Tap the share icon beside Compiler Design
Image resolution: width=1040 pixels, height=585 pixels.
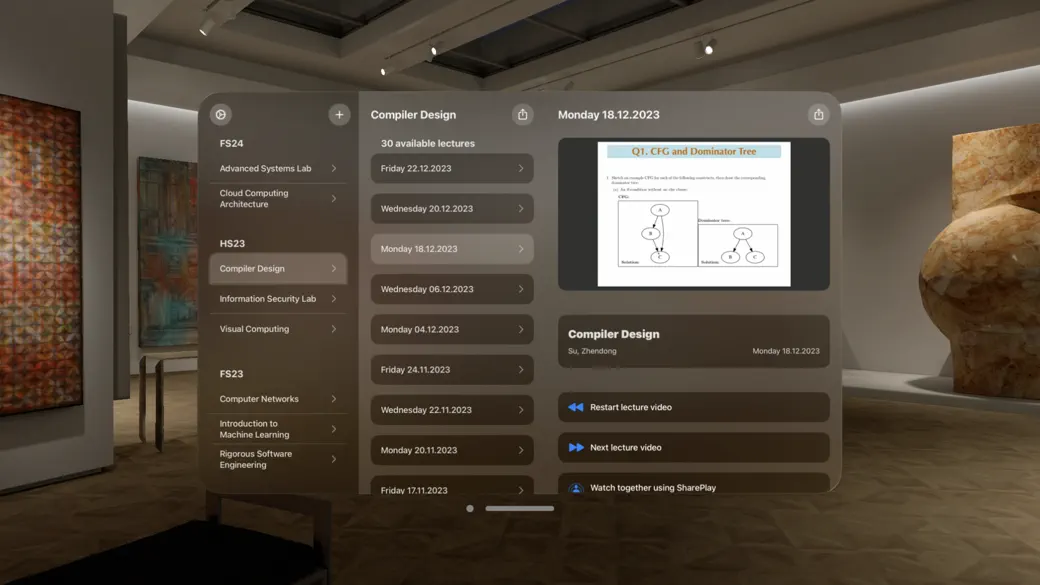tap(522, 114)
